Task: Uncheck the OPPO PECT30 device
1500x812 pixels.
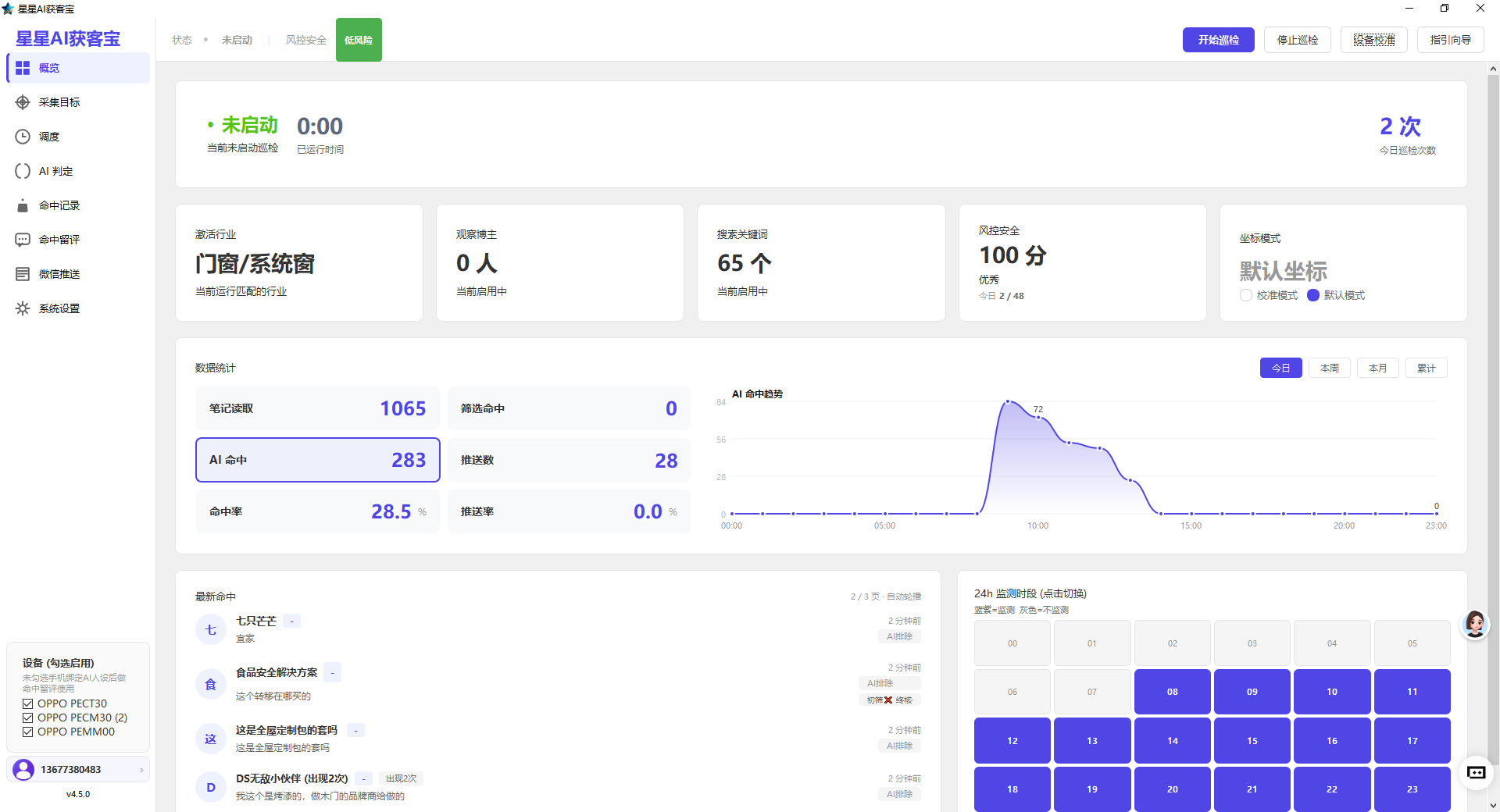Action: 27,703
